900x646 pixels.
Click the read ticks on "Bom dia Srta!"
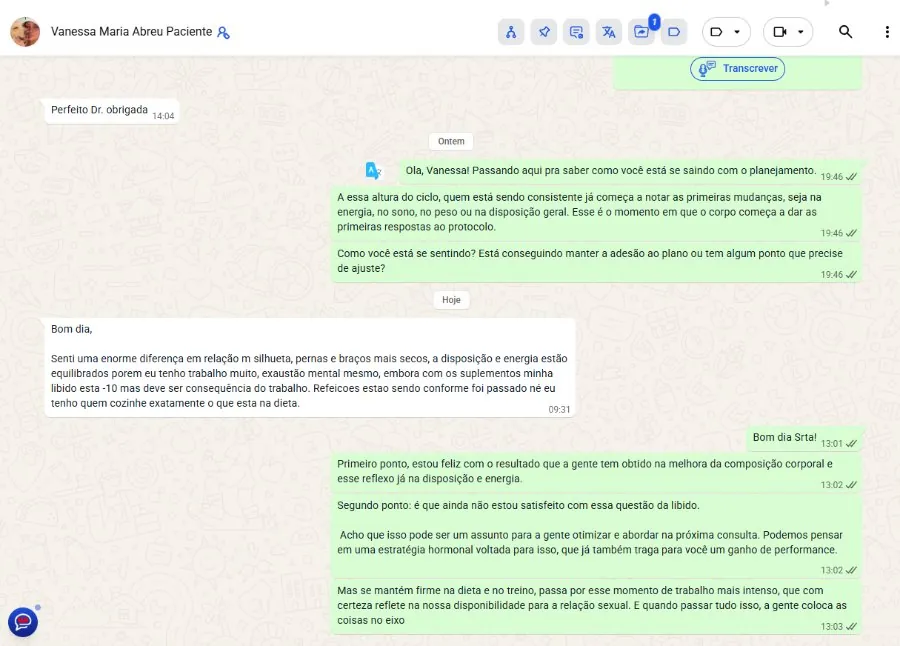pos(851,443)
